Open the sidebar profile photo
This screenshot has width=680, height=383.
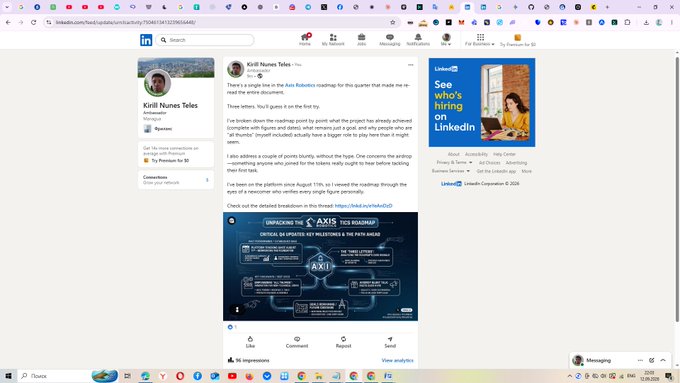[157, 82]
